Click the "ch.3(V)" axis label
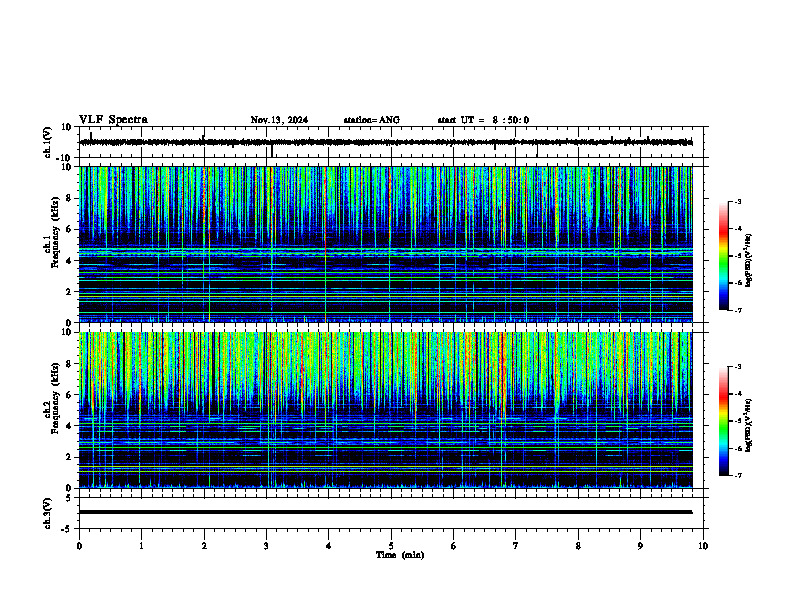792x612 pixels. click(48, 513)
